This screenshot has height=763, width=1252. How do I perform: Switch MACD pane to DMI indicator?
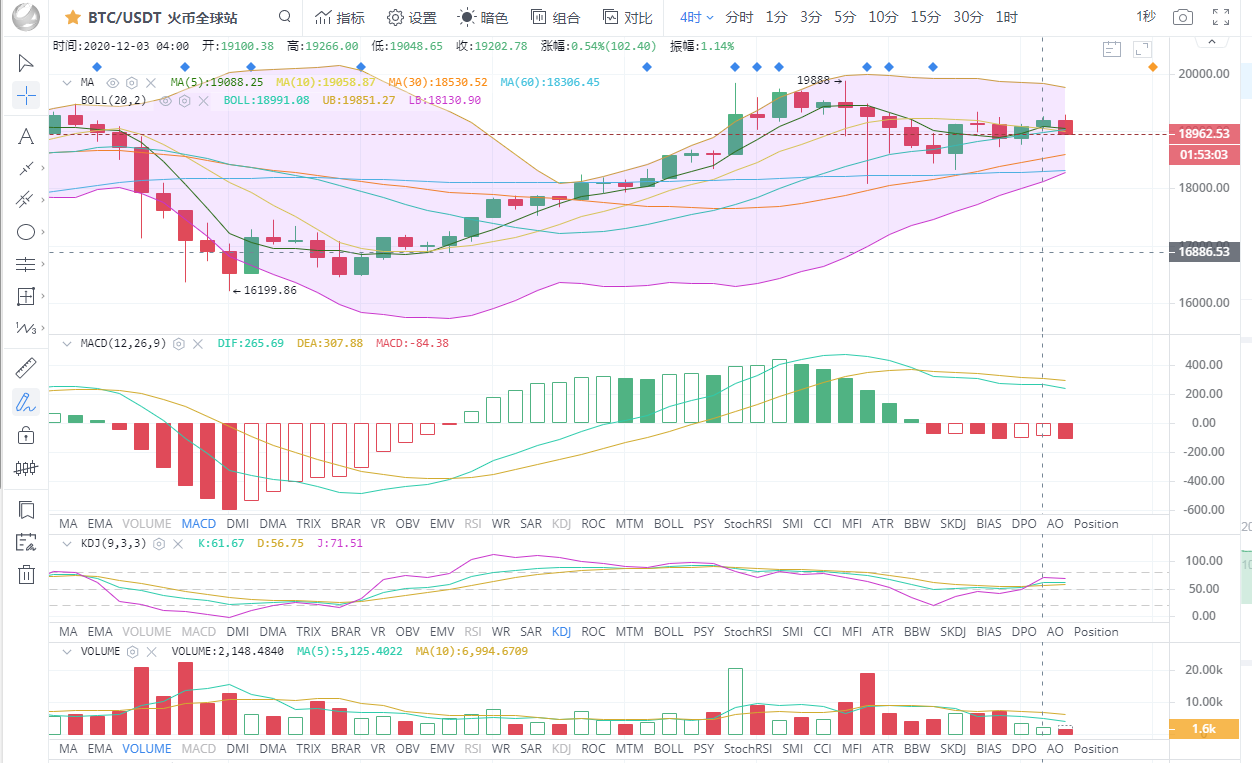(238, 523)
